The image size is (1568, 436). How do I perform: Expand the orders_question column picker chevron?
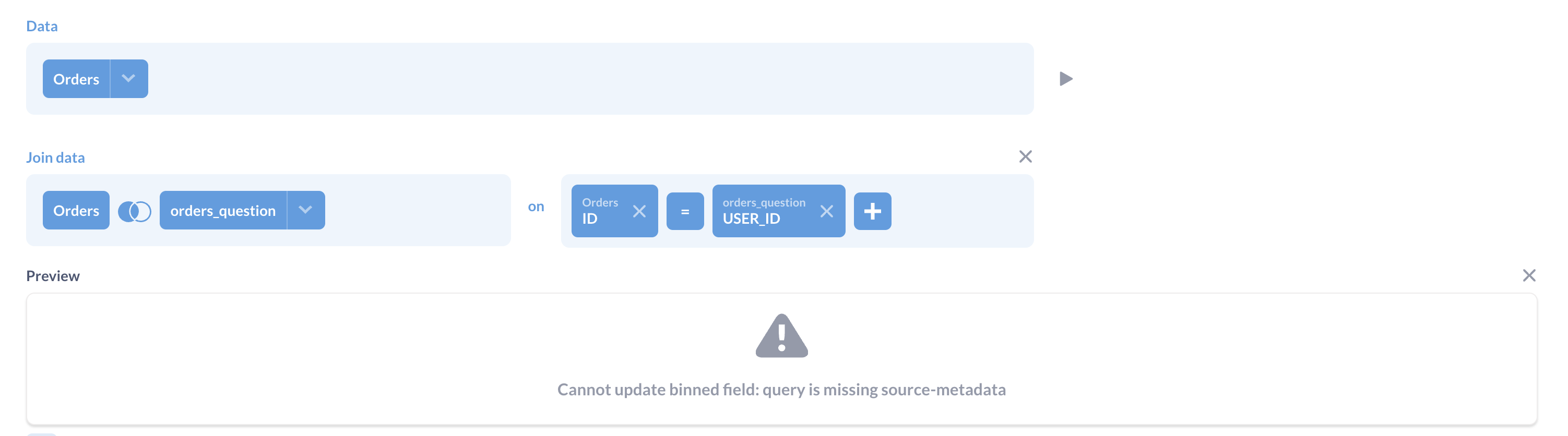[304, 210]
